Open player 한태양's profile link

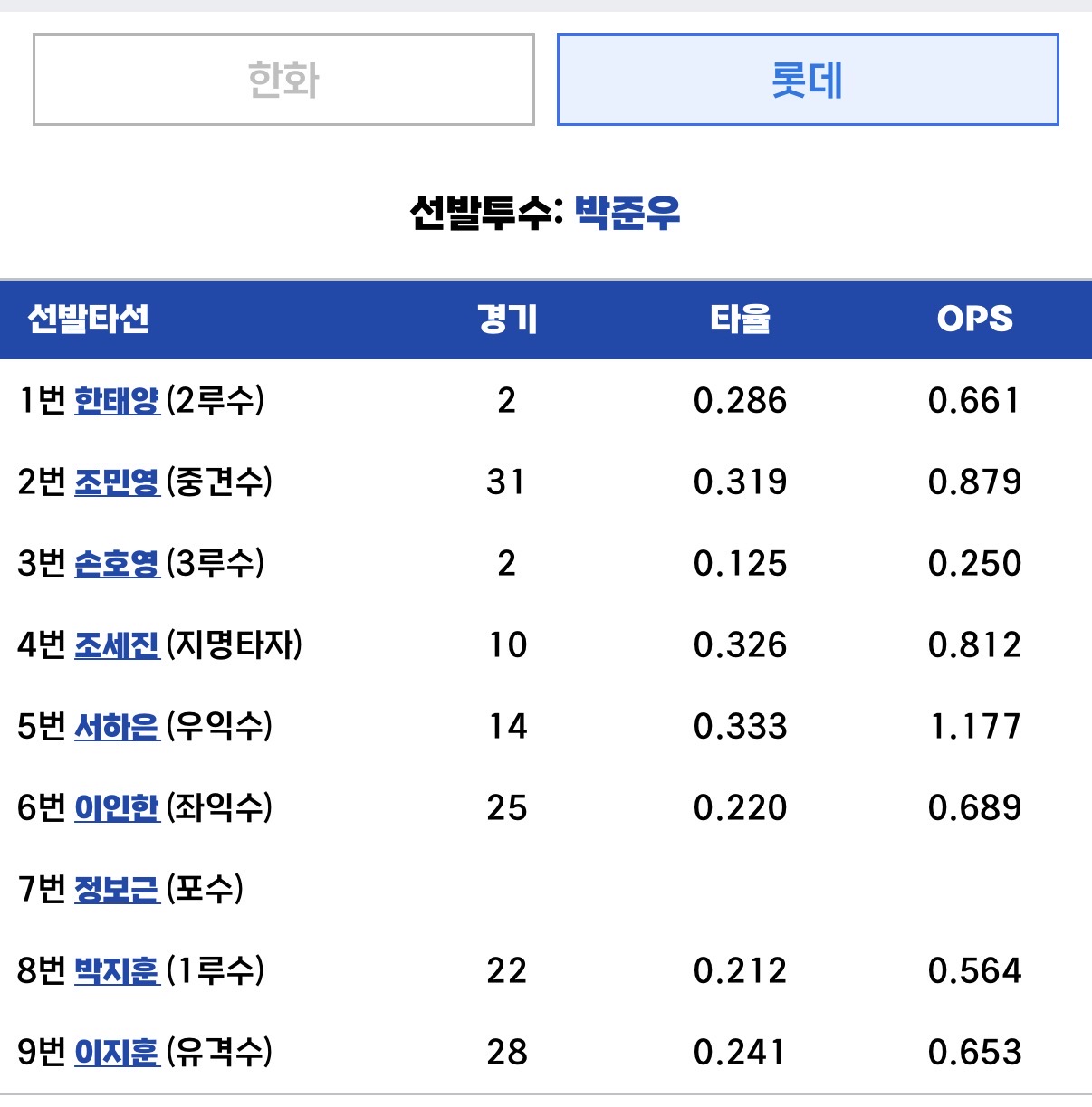(117, 400)
